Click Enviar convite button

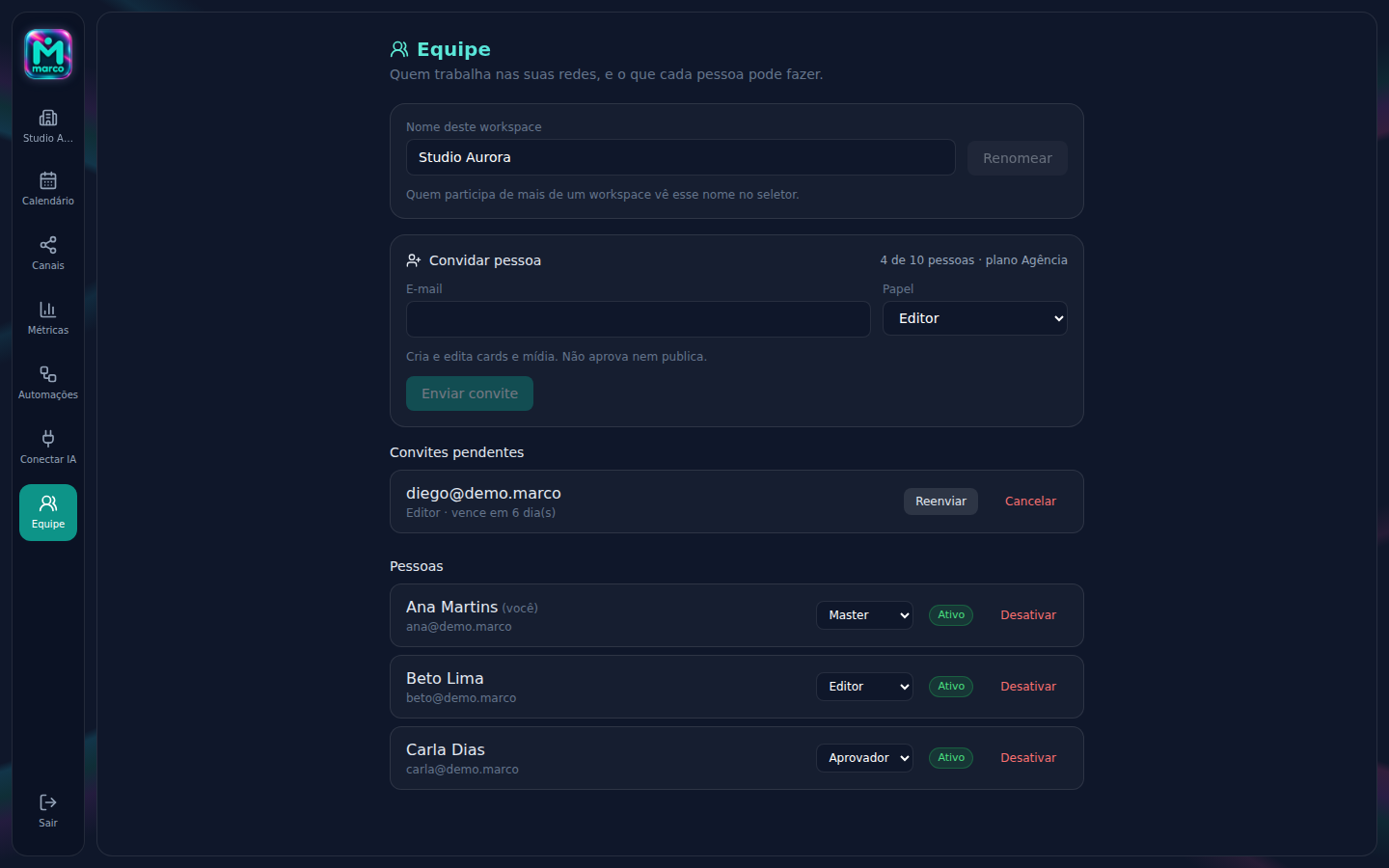point(470,393)
